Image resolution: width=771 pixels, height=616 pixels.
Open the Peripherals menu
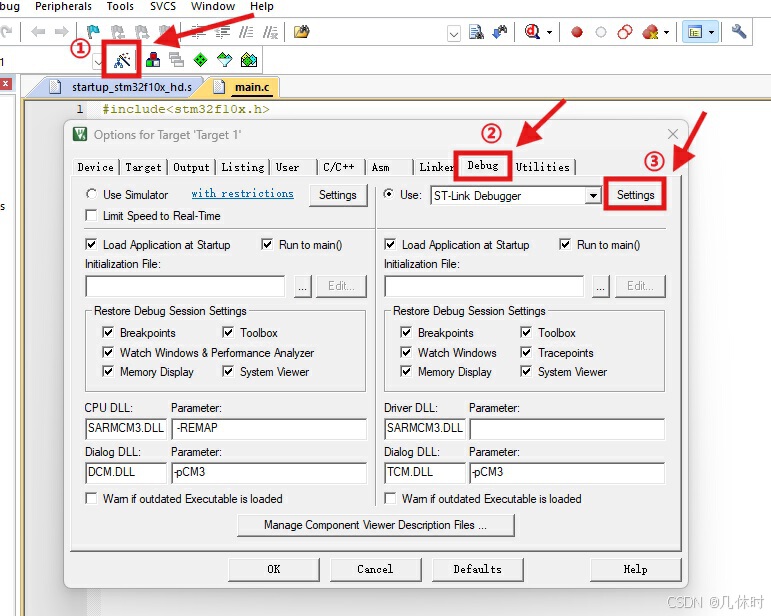pos(63,6)
